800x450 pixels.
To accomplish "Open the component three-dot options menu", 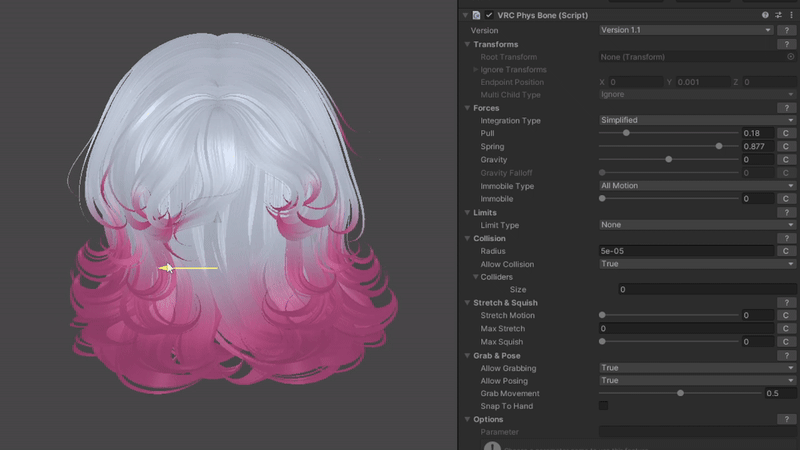I will pos(791,16).
